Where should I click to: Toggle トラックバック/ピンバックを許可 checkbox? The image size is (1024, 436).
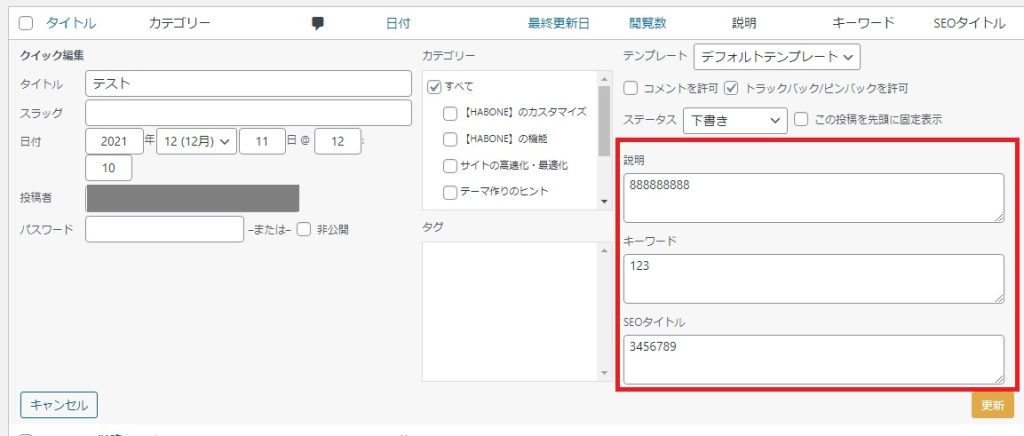point(731,88)
